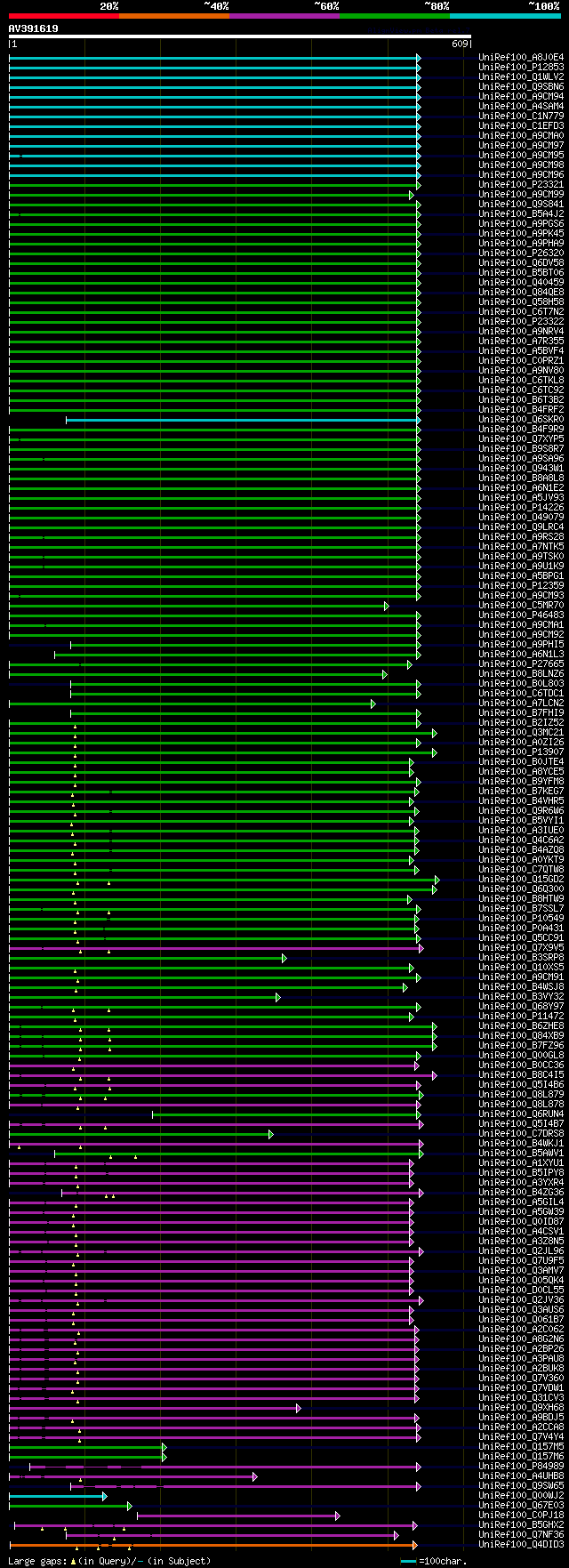Select the UniRef100_B4WSJ8 label
Screen dimensions: 569x1568
521,986
